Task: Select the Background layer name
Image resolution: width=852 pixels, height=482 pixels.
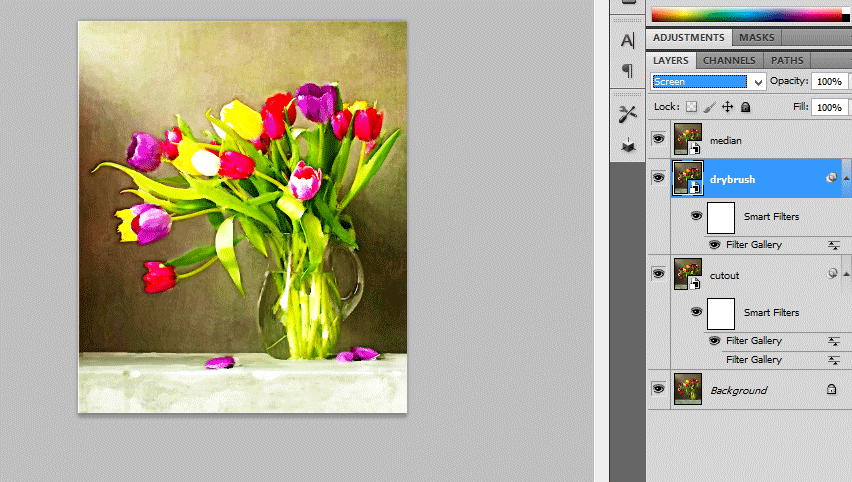Action: (x=738, y=390)
